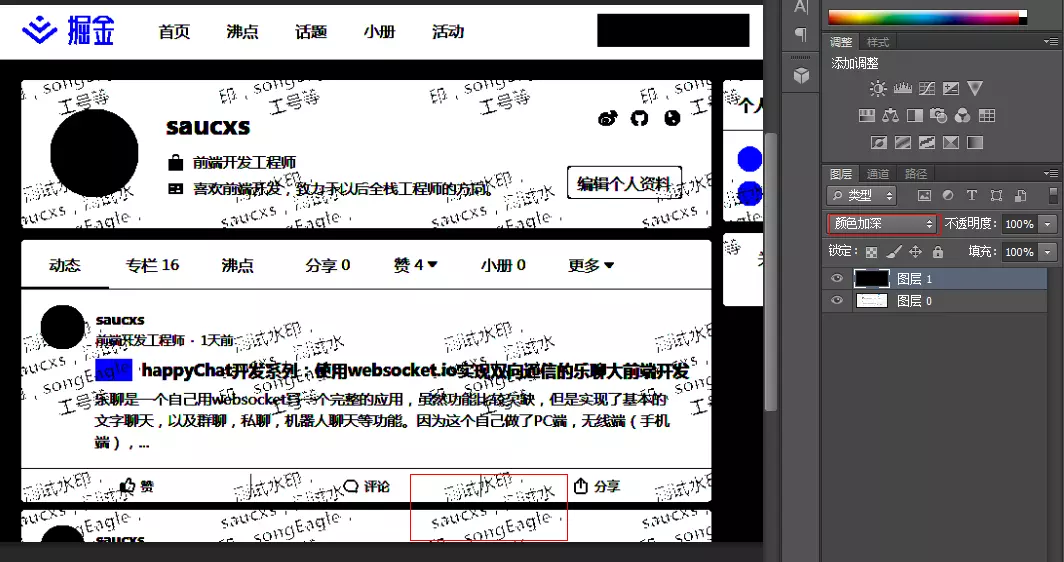The width and height of the screenshot is (1064, 562).
Task: Click the 编辑个人资料 button
Action: [624, 183]
